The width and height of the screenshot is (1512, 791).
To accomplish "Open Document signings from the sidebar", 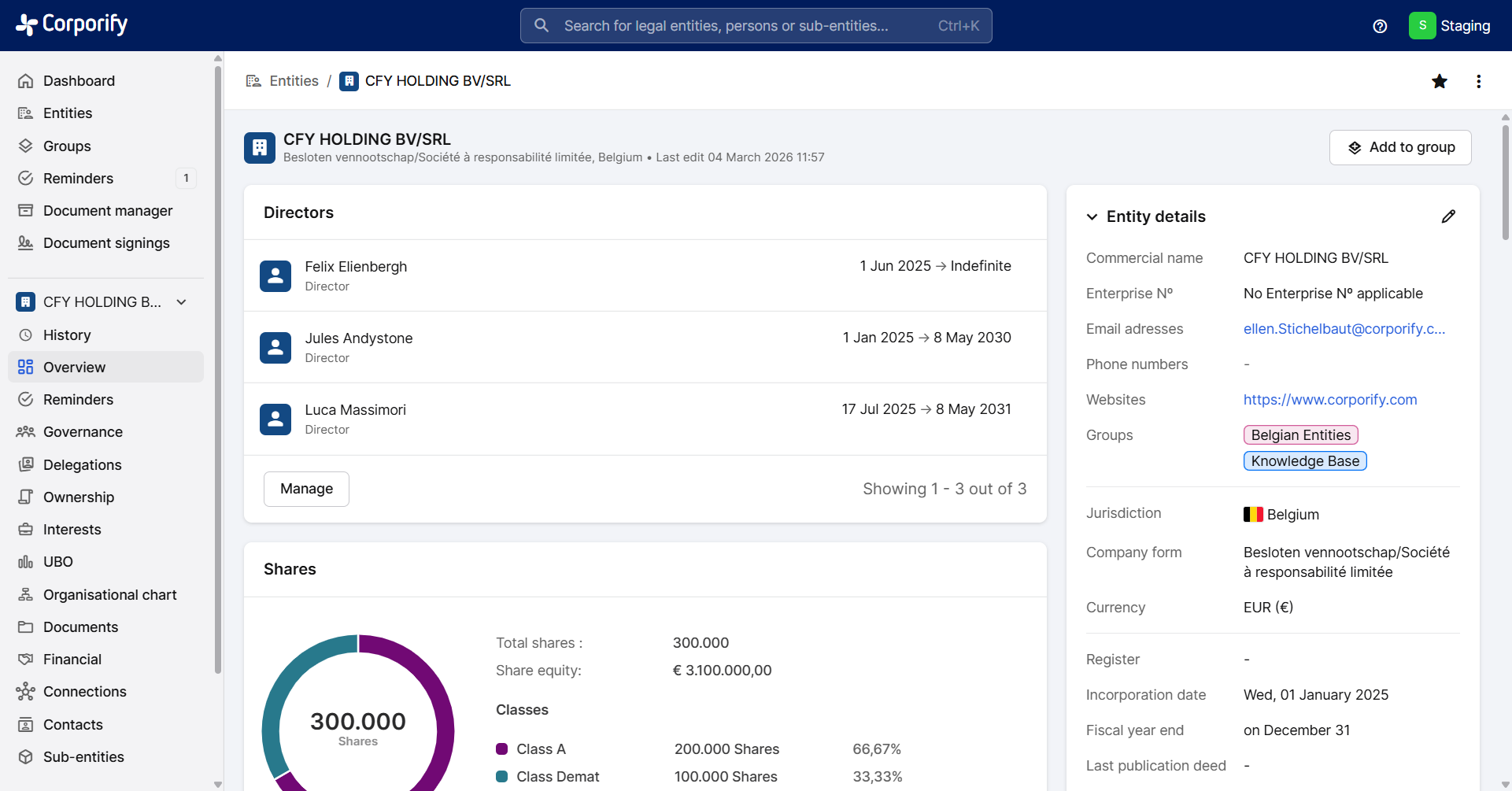I will (x=106, y=243).
